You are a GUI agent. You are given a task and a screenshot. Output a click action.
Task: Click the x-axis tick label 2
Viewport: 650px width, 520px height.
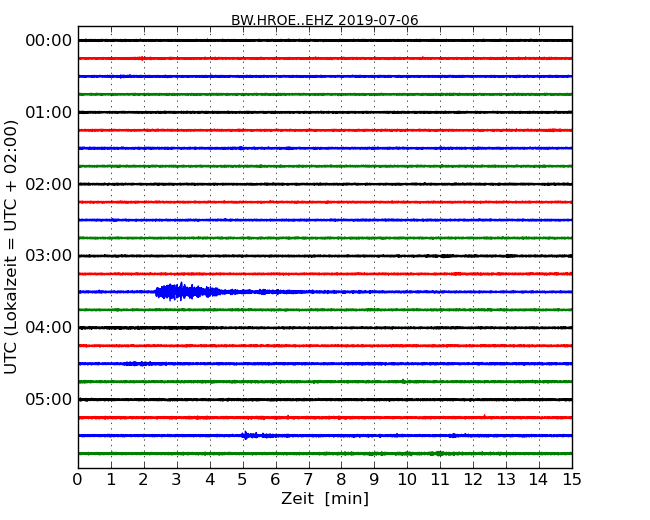(143, 480)
